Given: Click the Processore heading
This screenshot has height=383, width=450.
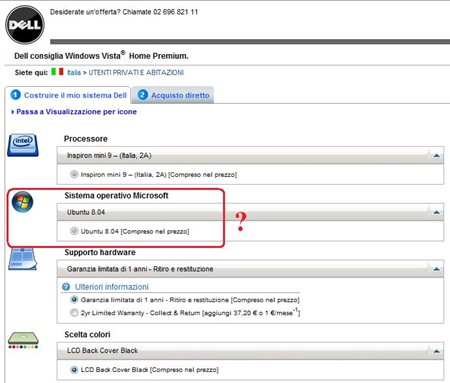Looking at the screenshot, I should coord(86,139).
